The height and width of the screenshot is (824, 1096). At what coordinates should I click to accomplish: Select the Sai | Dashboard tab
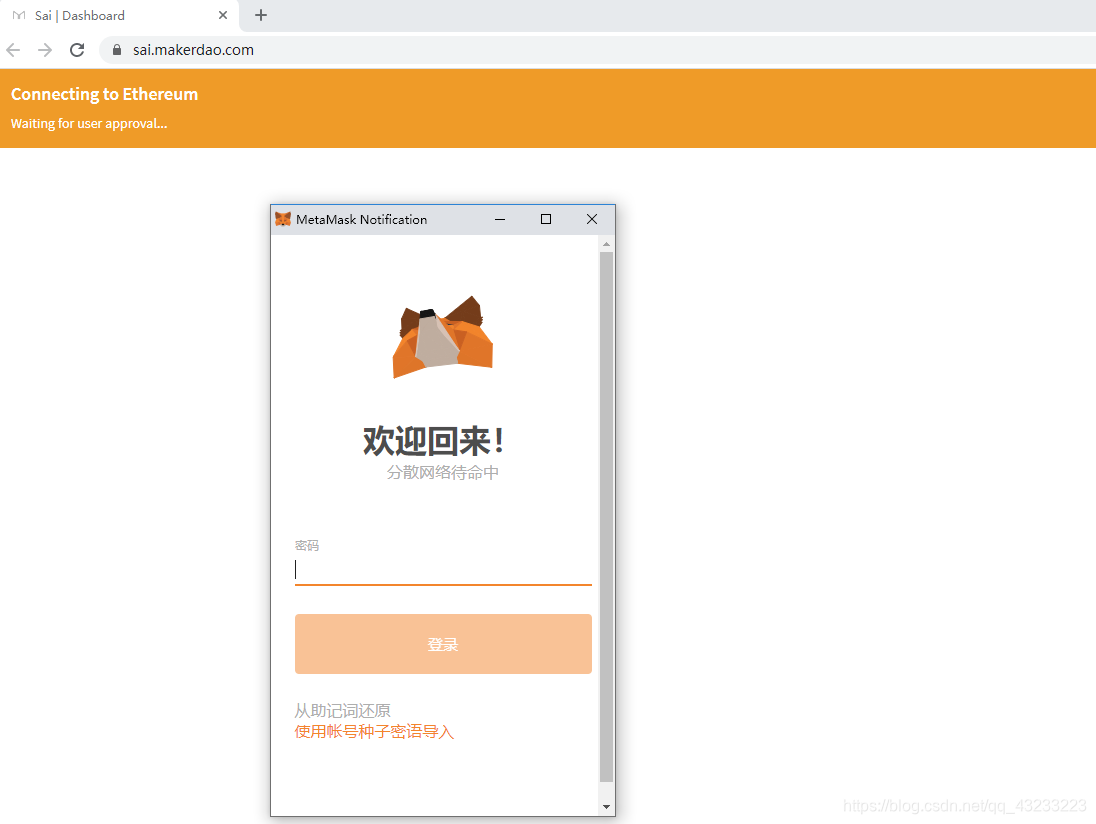tap(120, 15)
